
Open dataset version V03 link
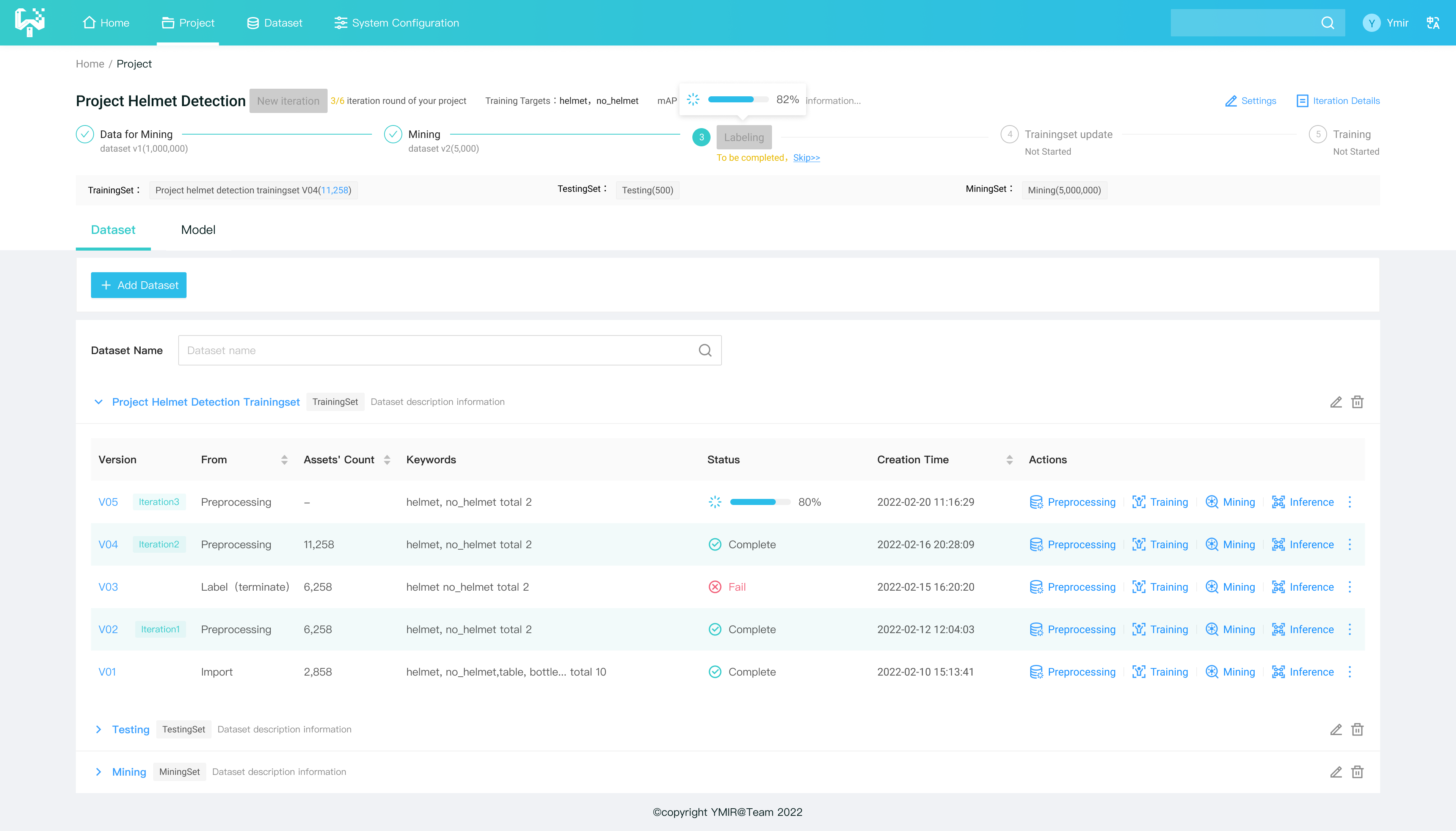click(108, 587)
